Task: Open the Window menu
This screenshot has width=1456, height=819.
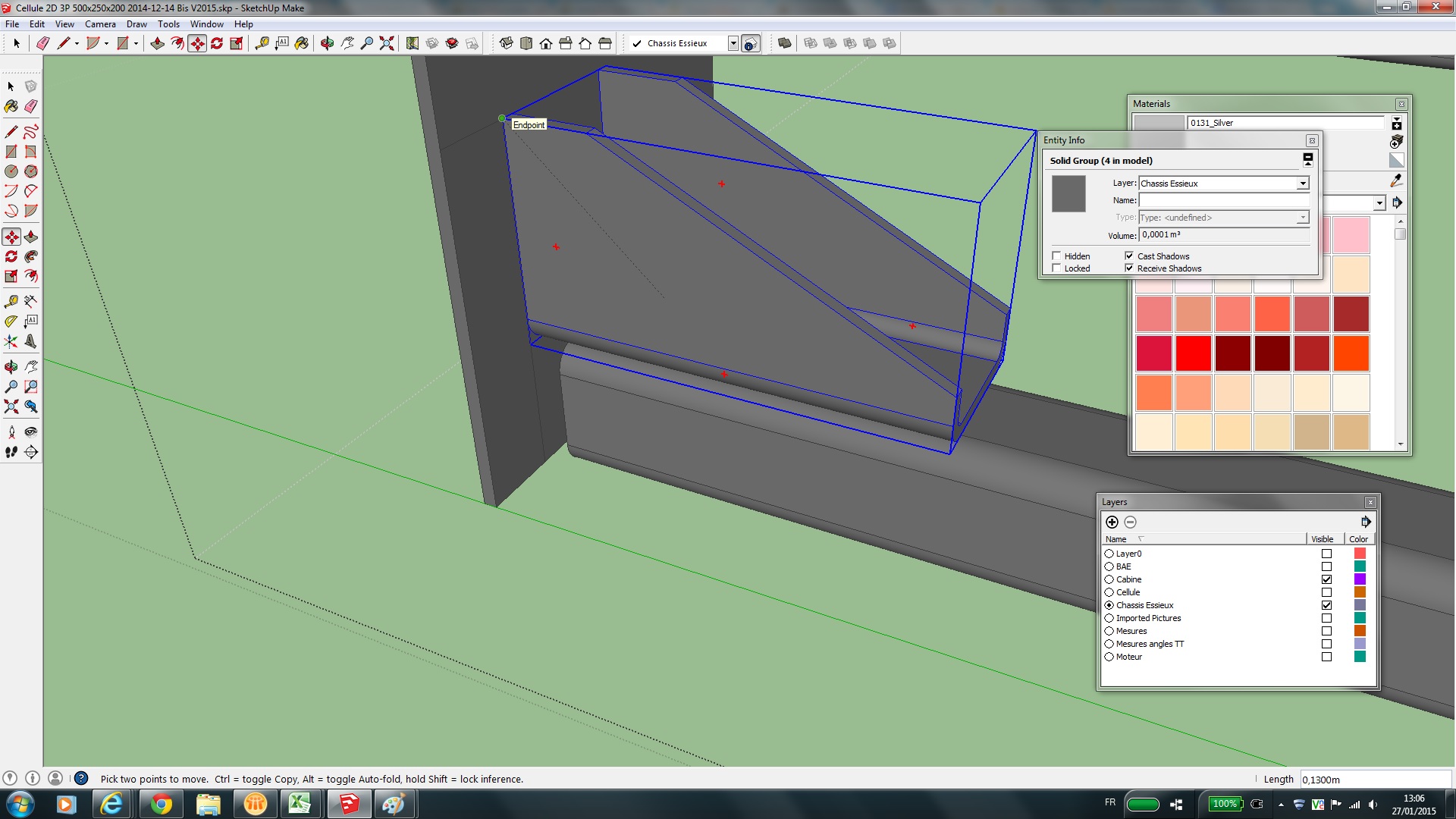Action: (x=206, y=24)
